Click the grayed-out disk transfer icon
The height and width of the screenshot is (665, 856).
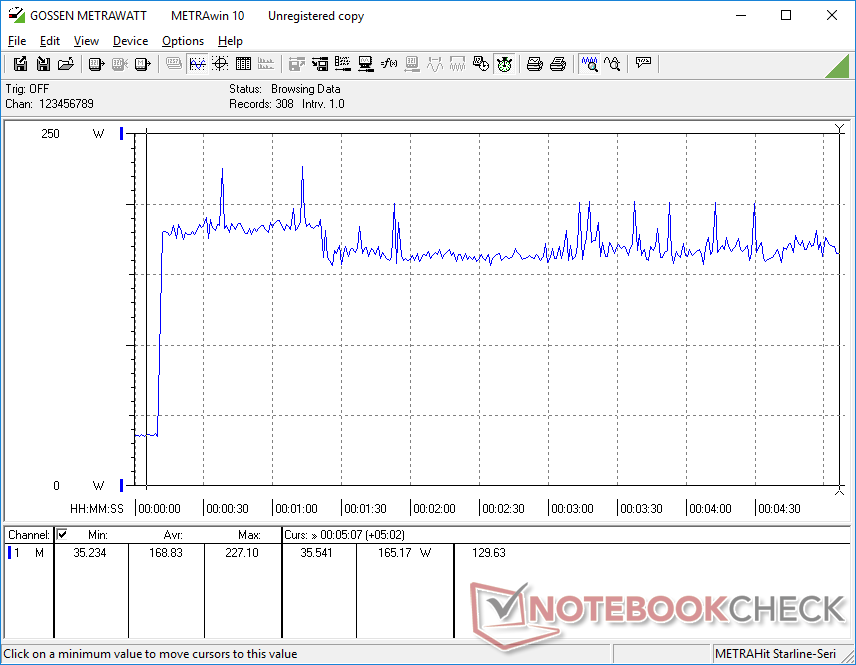296,64
